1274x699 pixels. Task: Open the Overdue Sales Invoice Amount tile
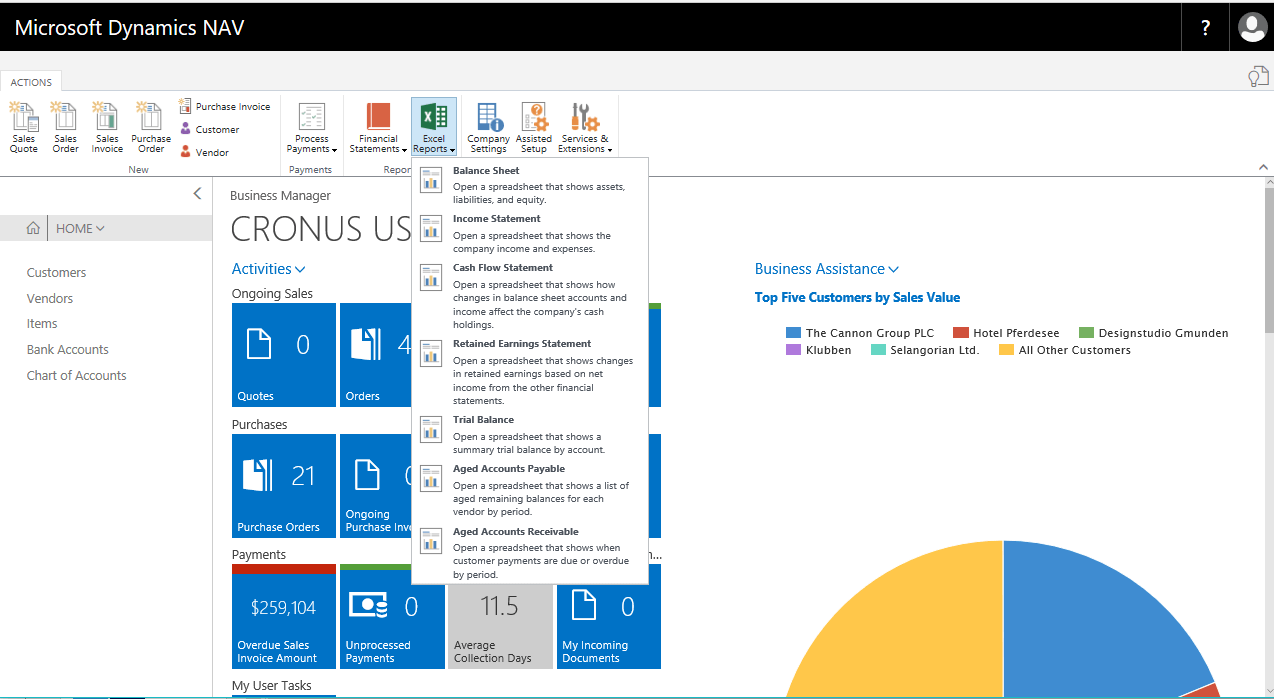tap(284, 616)
